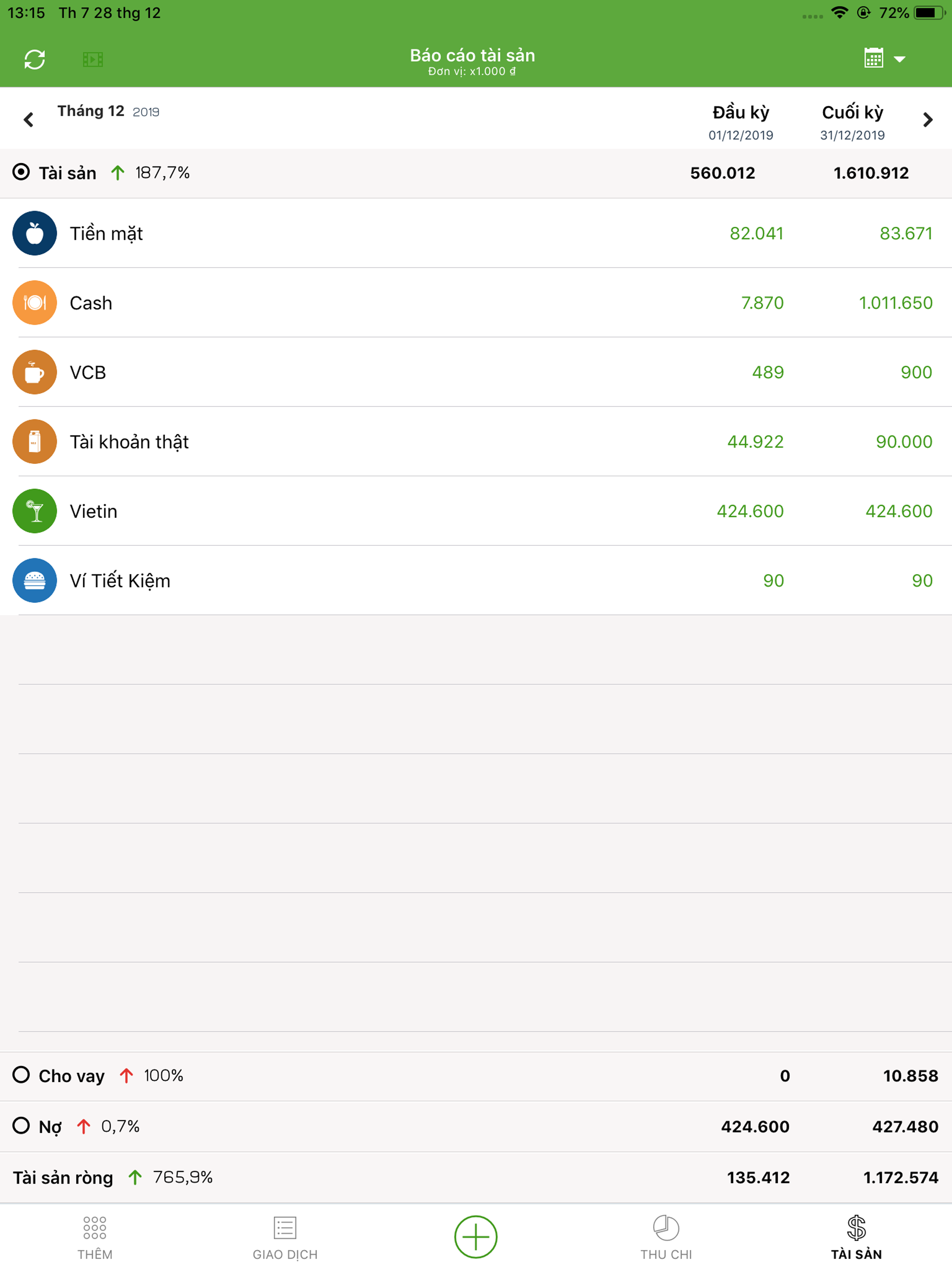Switch to the Thu chi tab
Image resolution: width=952 pixels, height=1270 pixels.
pyautogui.click(x=666, y=1238)
